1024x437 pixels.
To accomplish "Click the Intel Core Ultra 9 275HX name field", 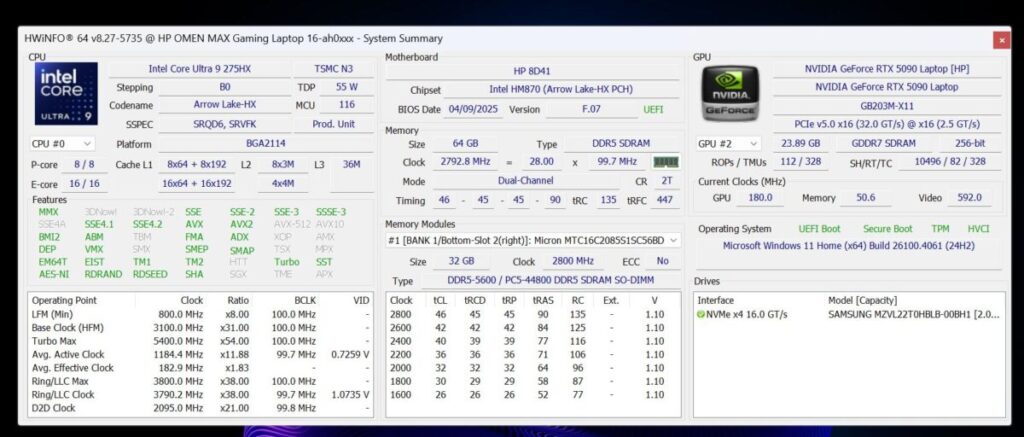I will pos(199,69).
